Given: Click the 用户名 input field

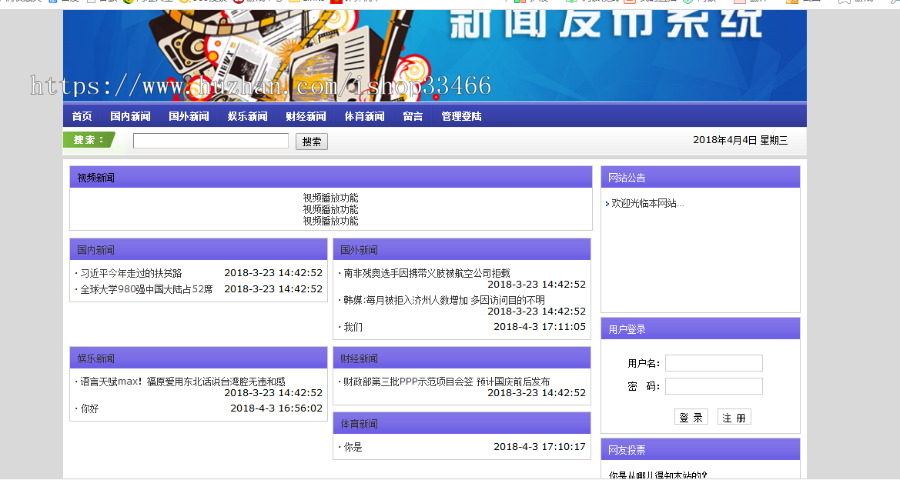Looking at the screenshot, I should pyautogui.click(x=714, y=363).
